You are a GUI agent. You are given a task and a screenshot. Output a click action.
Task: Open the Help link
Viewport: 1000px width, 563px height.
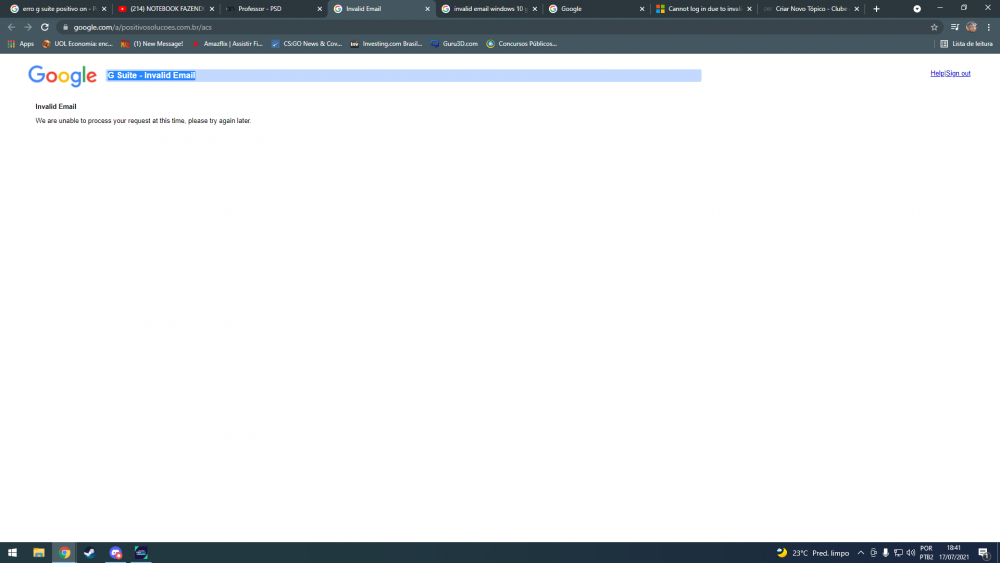(x=937, y=73)
